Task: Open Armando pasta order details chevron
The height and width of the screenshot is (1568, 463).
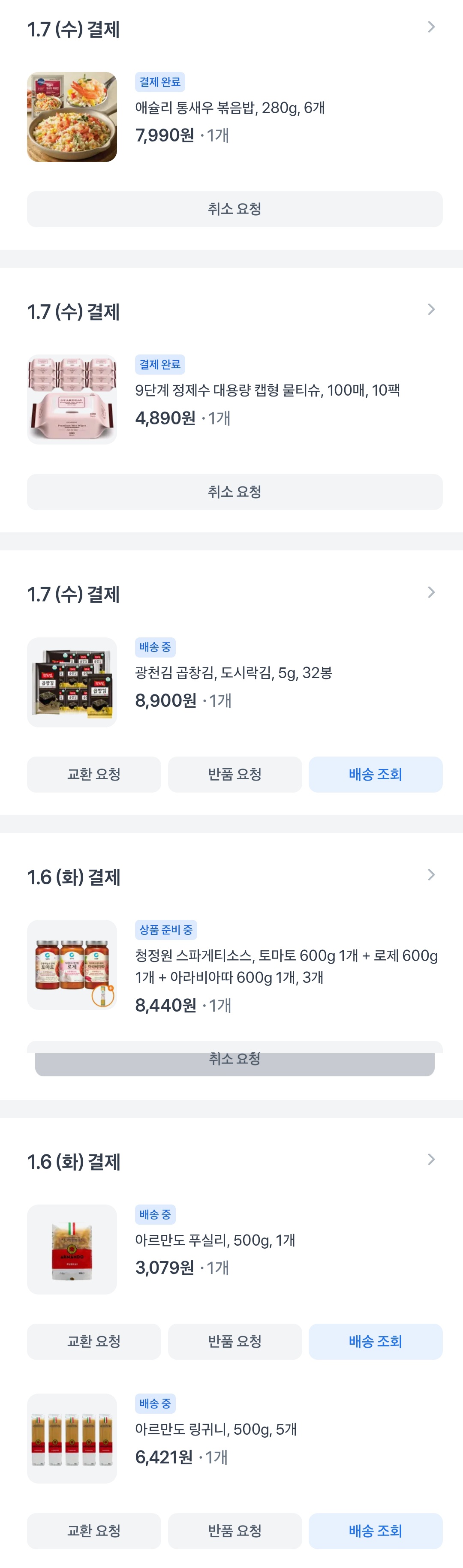Action: tap(431, 1159)
